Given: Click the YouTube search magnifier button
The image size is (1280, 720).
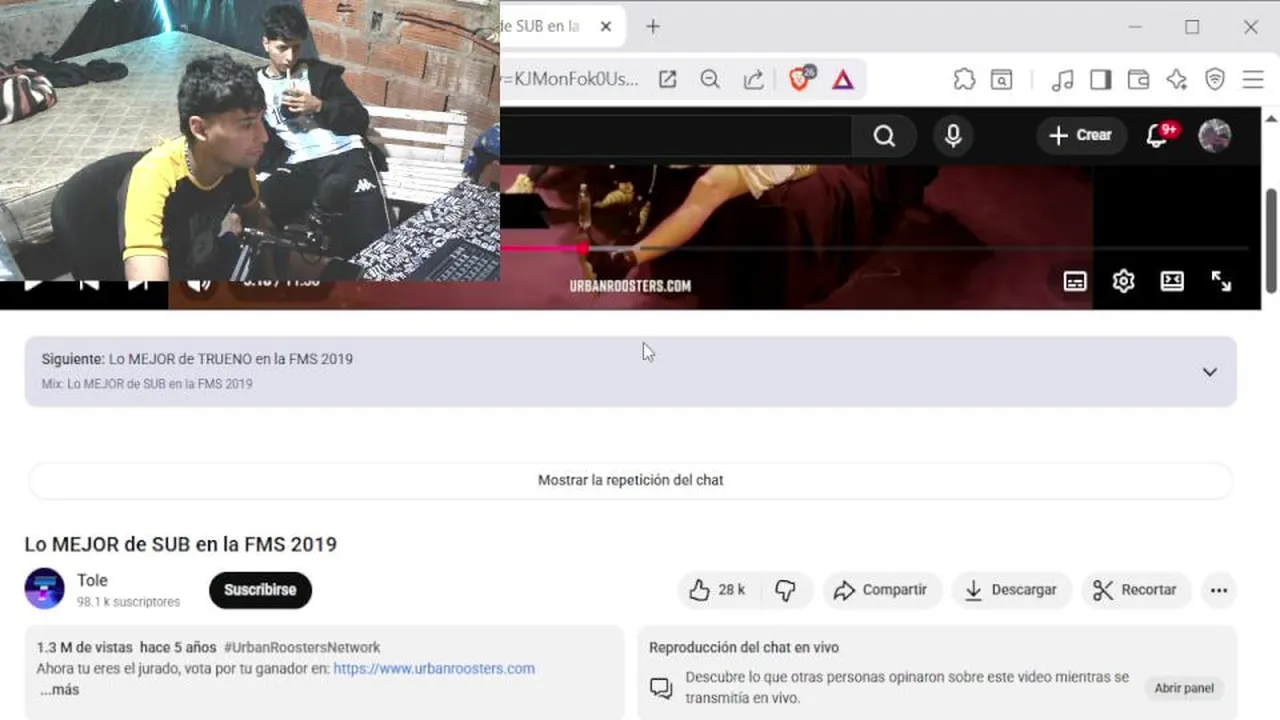Looking at the screenshot, I should (x=884, y=135).
